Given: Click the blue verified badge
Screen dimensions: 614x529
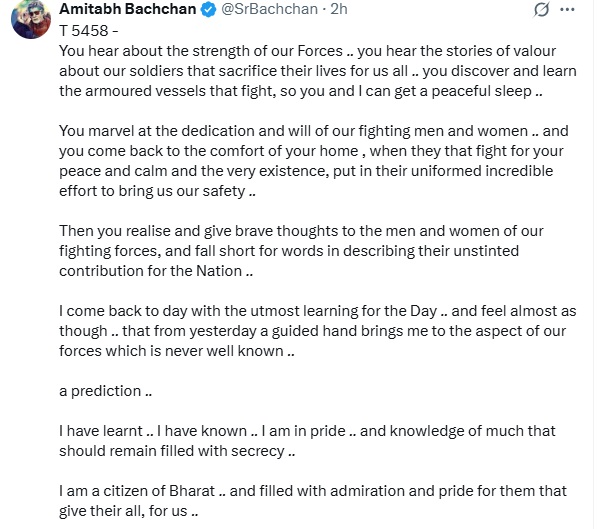Looking at the screenshot, I should [208, 10].
